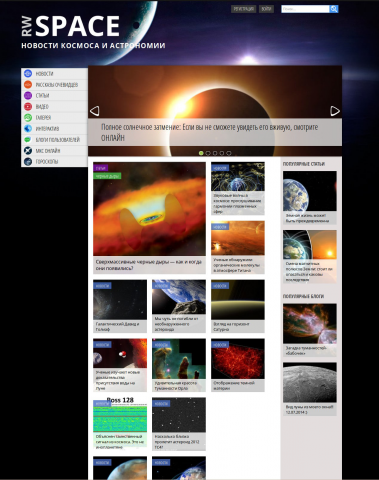This screenshot has width=379, height=480.
Task: Open the black hole featured image
Action: [149, 209]
